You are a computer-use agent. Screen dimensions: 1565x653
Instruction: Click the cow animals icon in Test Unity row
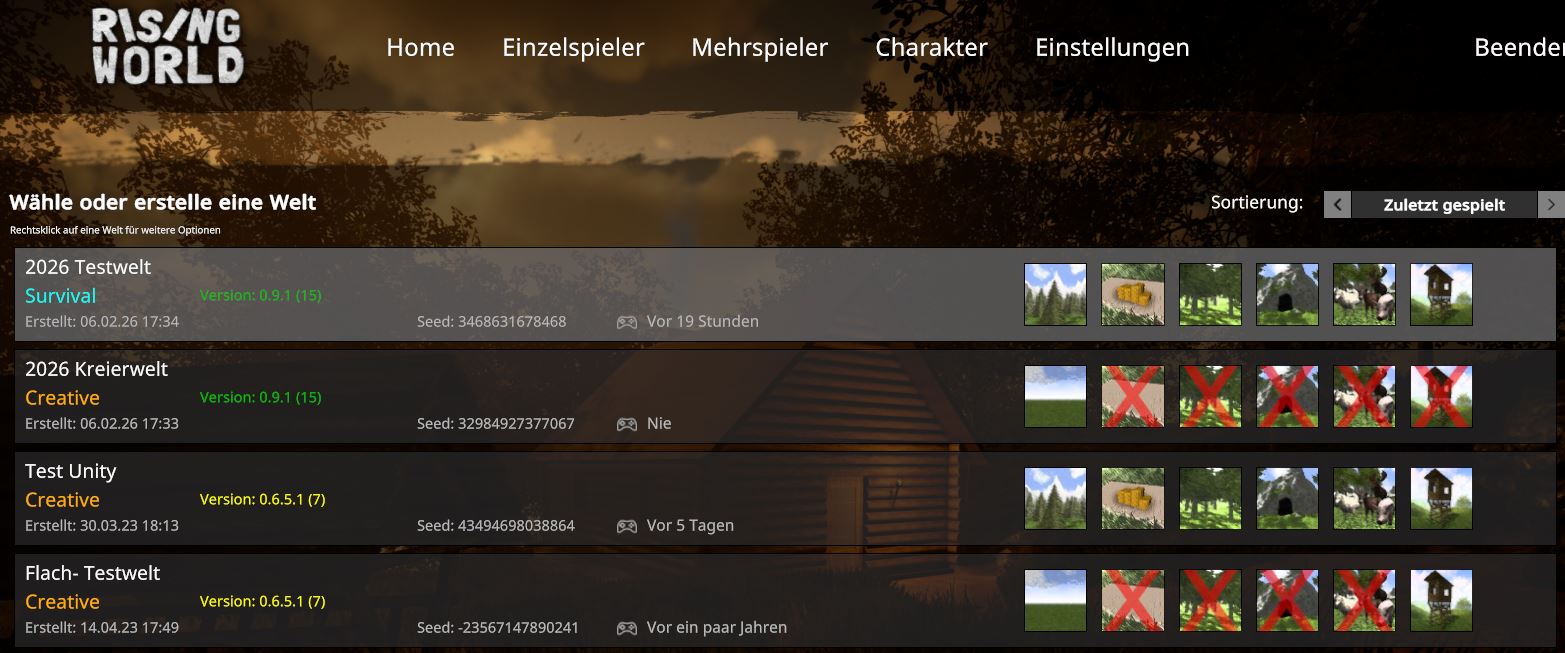click(1365, 498)
